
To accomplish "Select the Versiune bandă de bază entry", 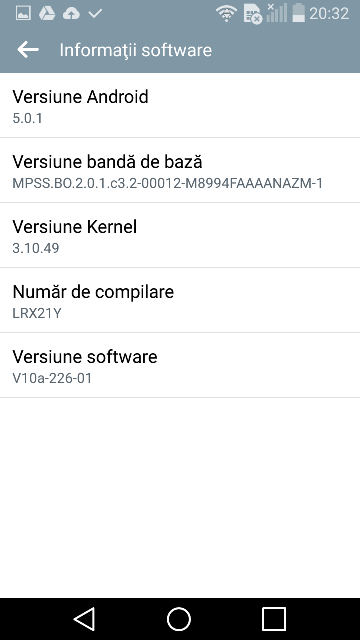I will tap(180, 170).
